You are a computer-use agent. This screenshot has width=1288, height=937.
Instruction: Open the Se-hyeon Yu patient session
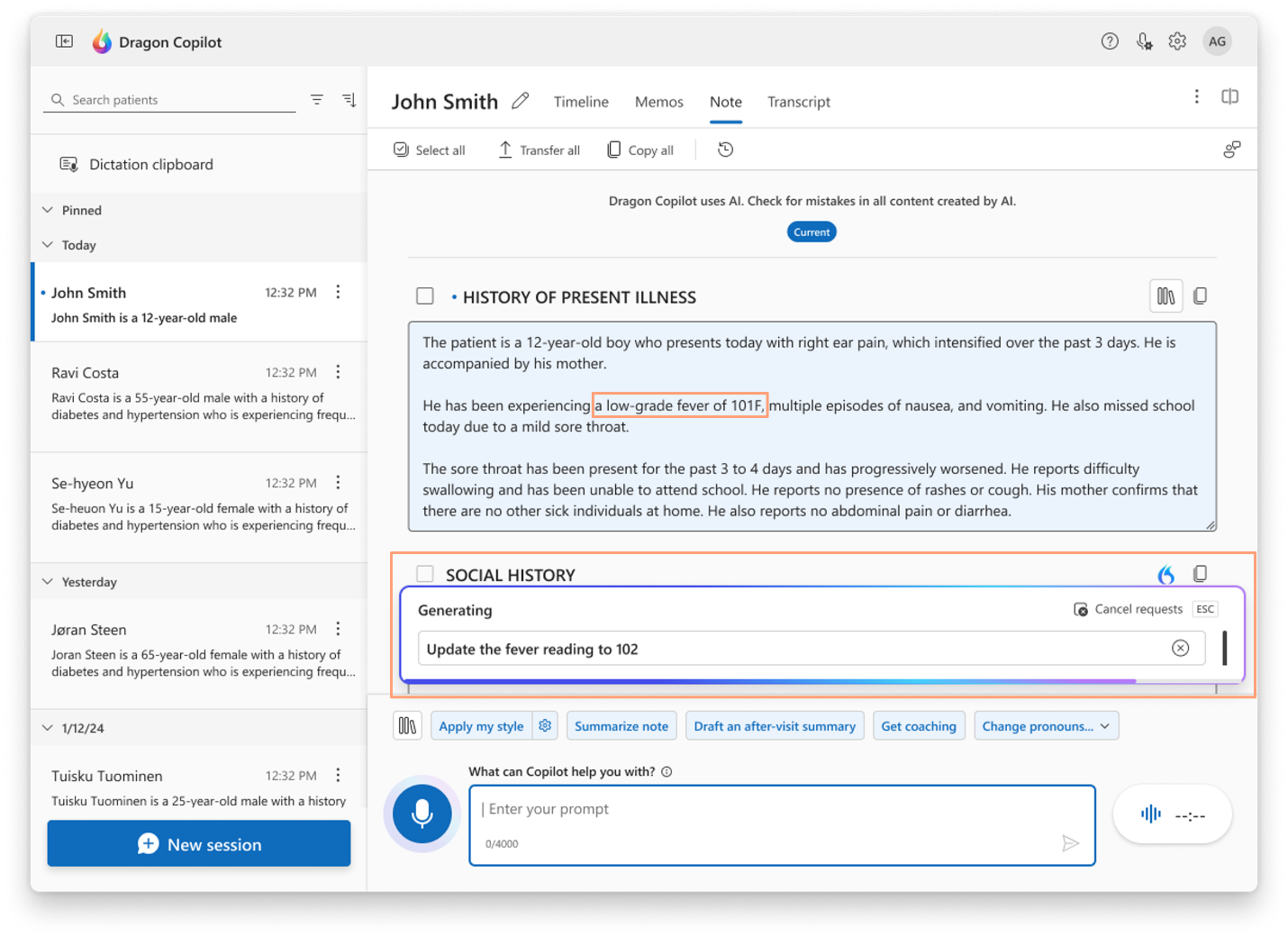pyautogui.click(x=199, y=506)
